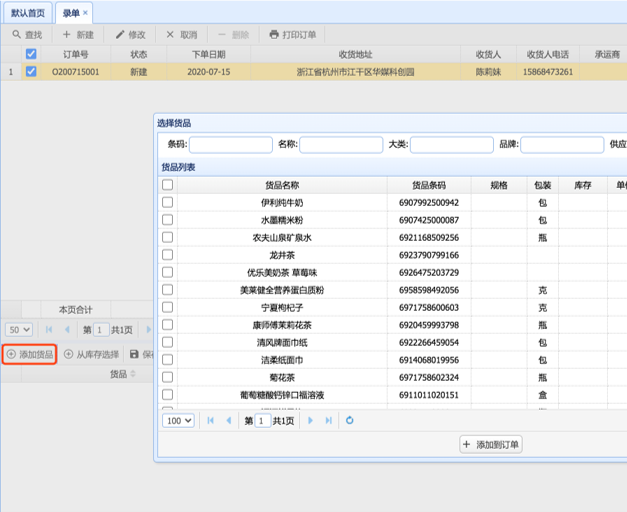Click the 添加到订单 button
This screenshot has height=512, width=627.
[491, 444]
